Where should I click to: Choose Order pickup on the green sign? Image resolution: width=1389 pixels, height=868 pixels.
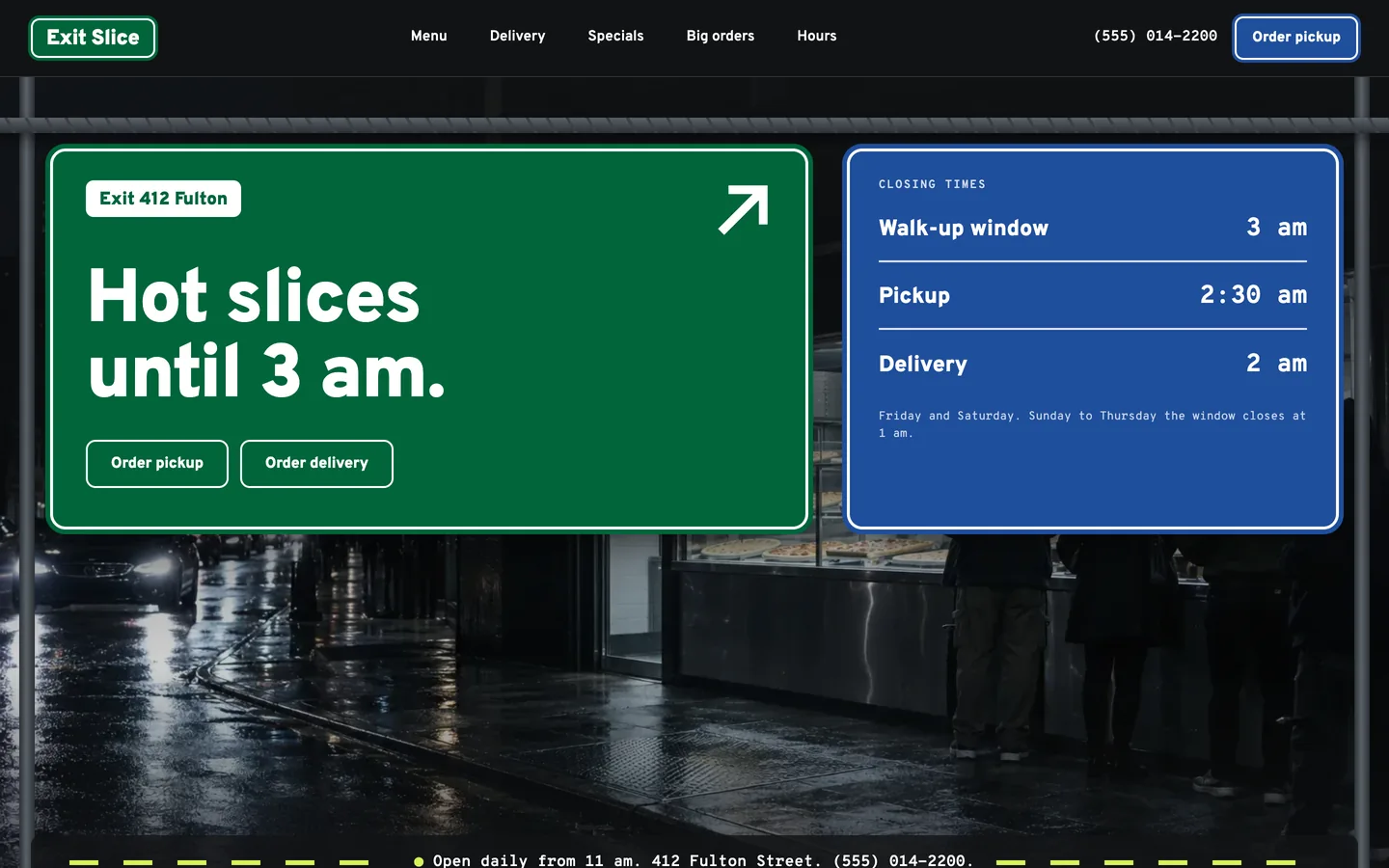(x=157, y=464)
